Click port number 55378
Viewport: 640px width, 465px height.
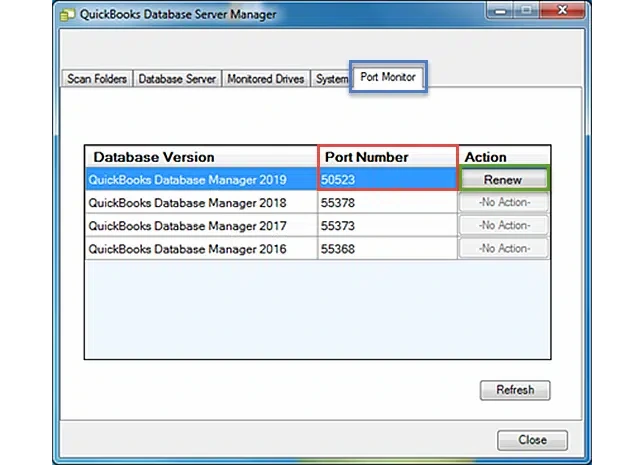[x=338, y=203]
